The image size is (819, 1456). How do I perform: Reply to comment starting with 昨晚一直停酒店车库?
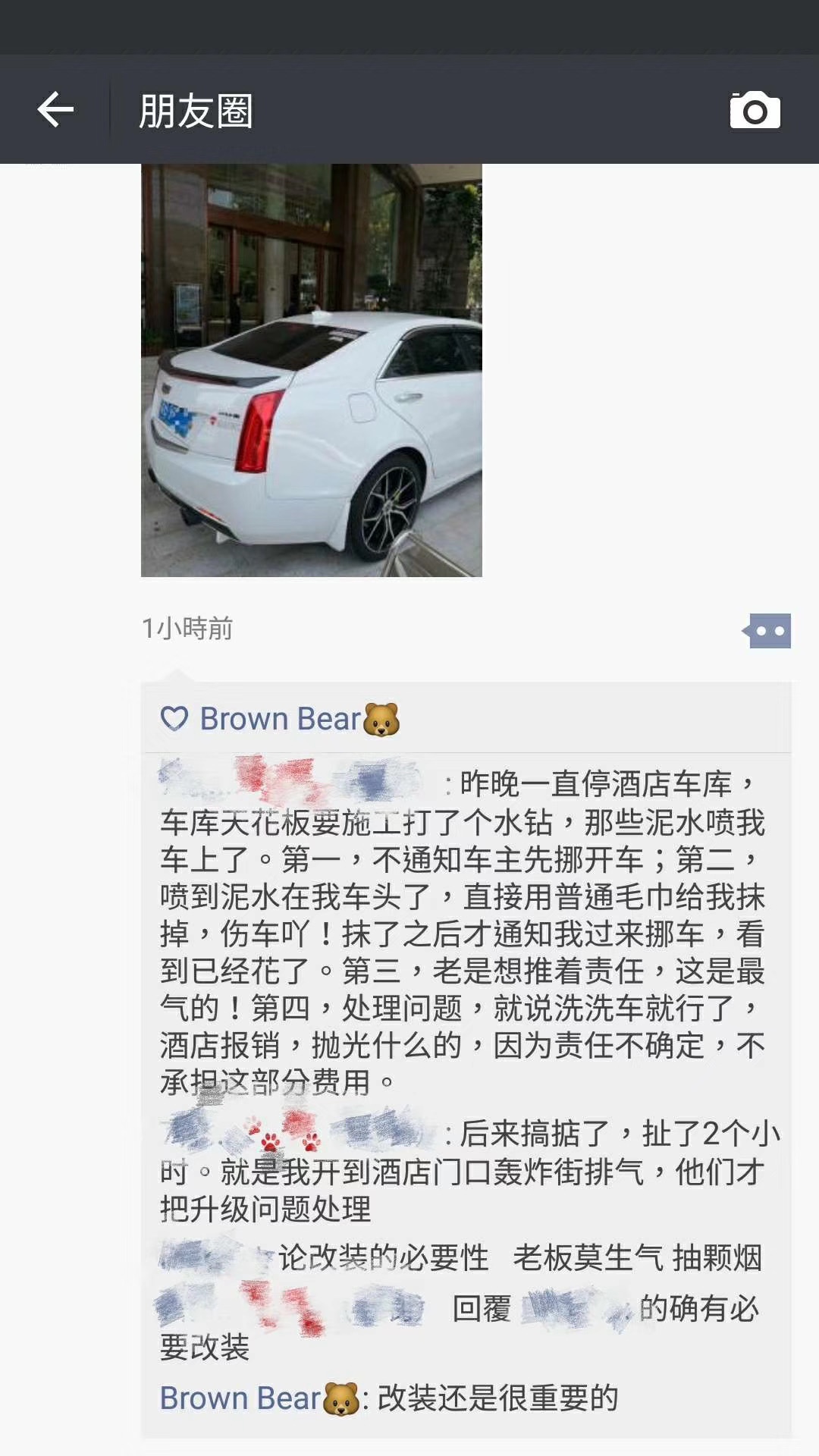point(463,932)
